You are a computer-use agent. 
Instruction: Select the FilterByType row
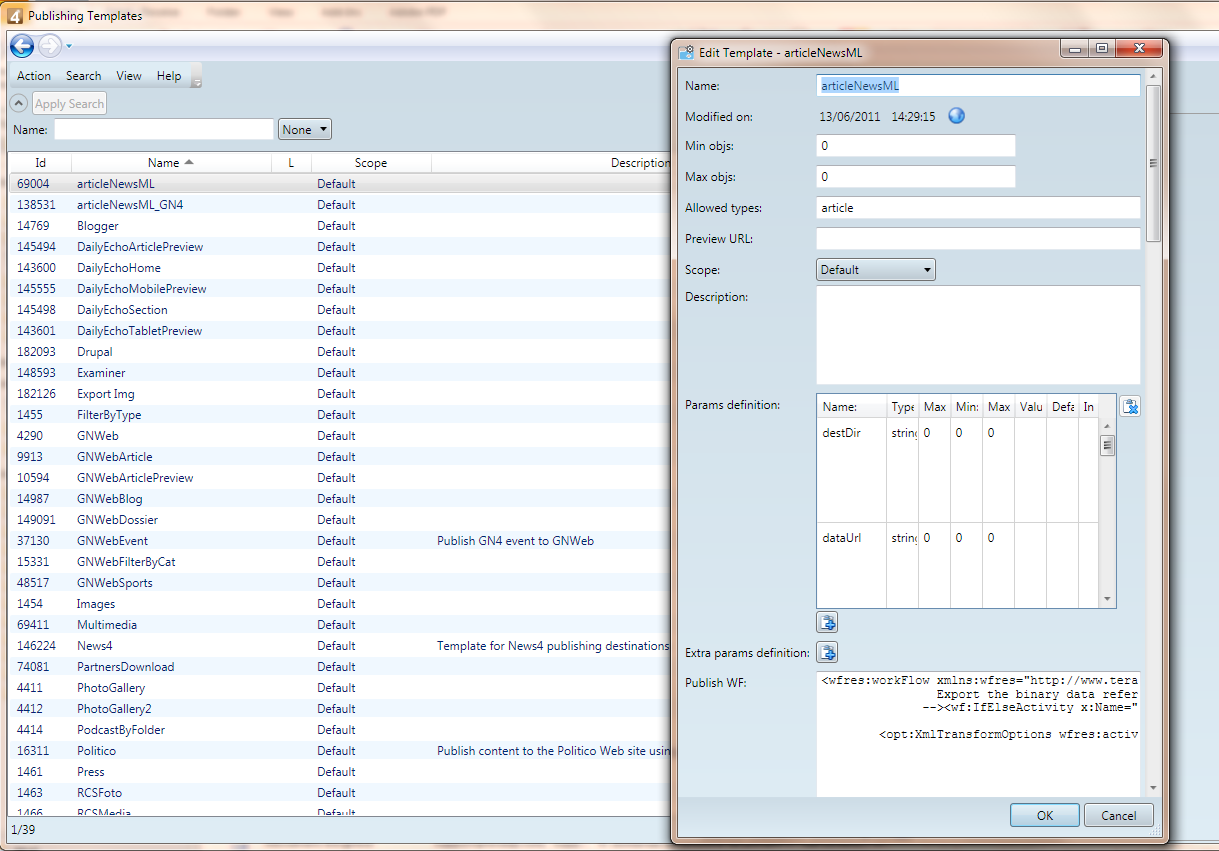[340, 415]
